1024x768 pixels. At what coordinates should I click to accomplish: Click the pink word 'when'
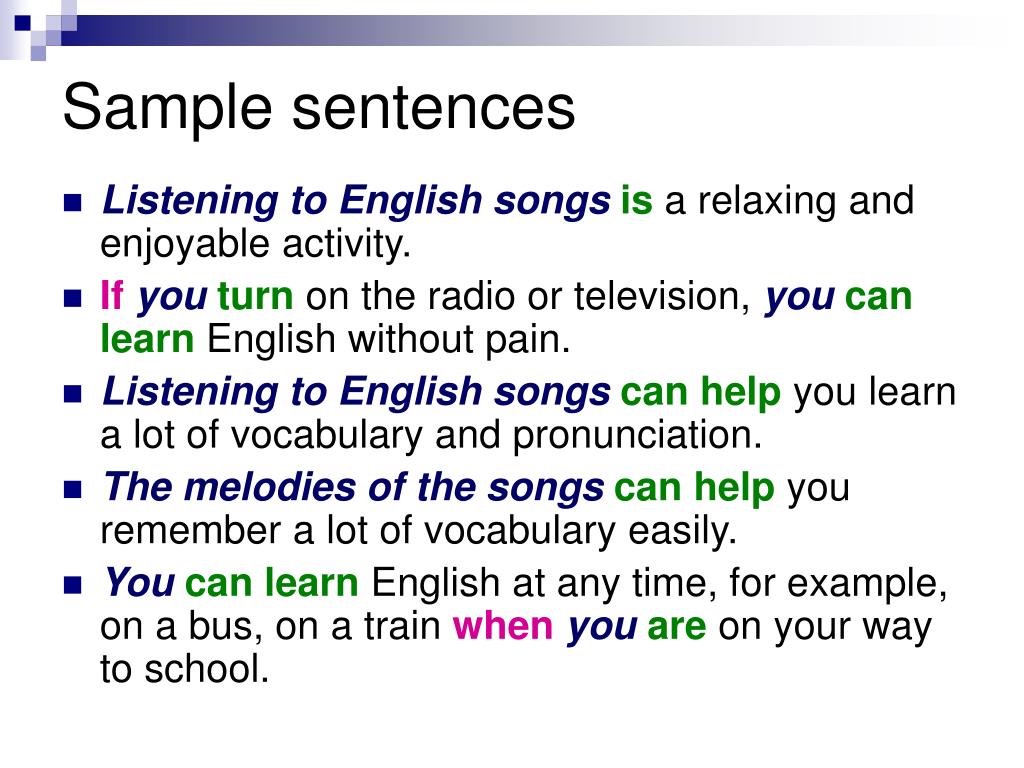click(x=503, y=626)
